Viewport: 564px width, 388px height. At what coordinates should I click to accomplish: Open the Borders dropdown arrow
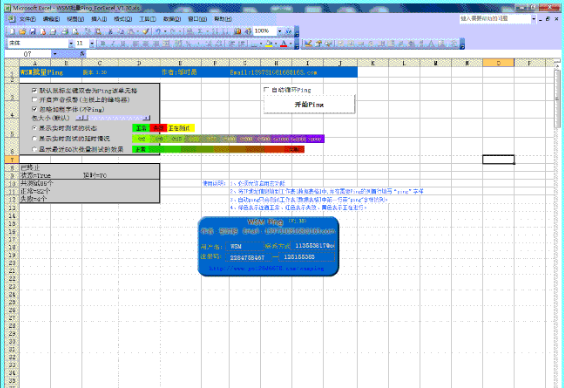click(261, 44)
